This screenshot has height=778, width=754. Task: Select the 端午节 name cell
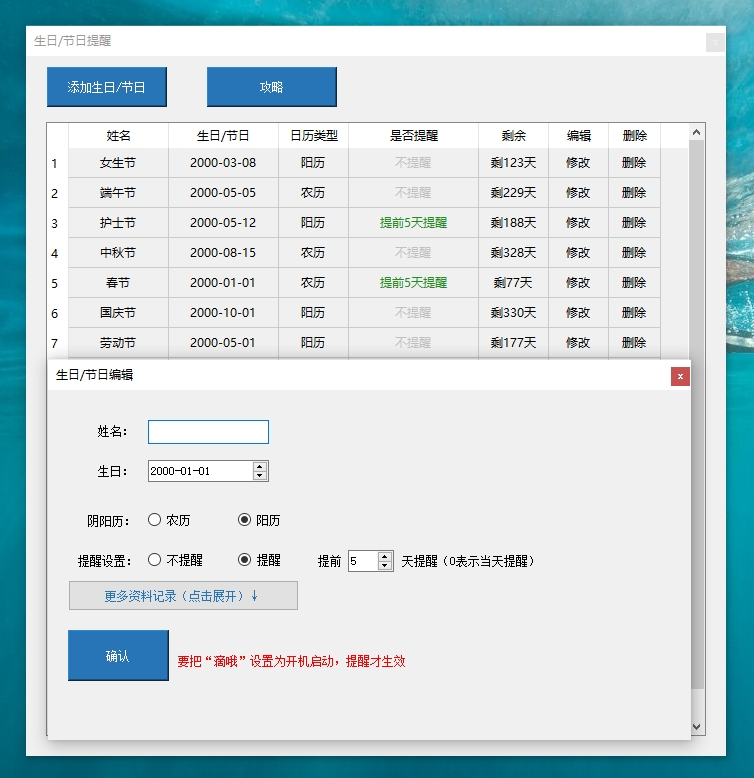click(x=119, y=193)
